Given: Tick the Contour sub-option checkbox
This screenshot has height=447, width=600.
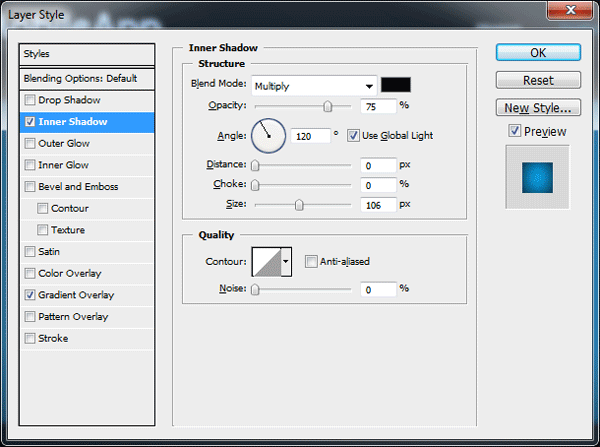Looking at the screenshot, I should (42, 209).
